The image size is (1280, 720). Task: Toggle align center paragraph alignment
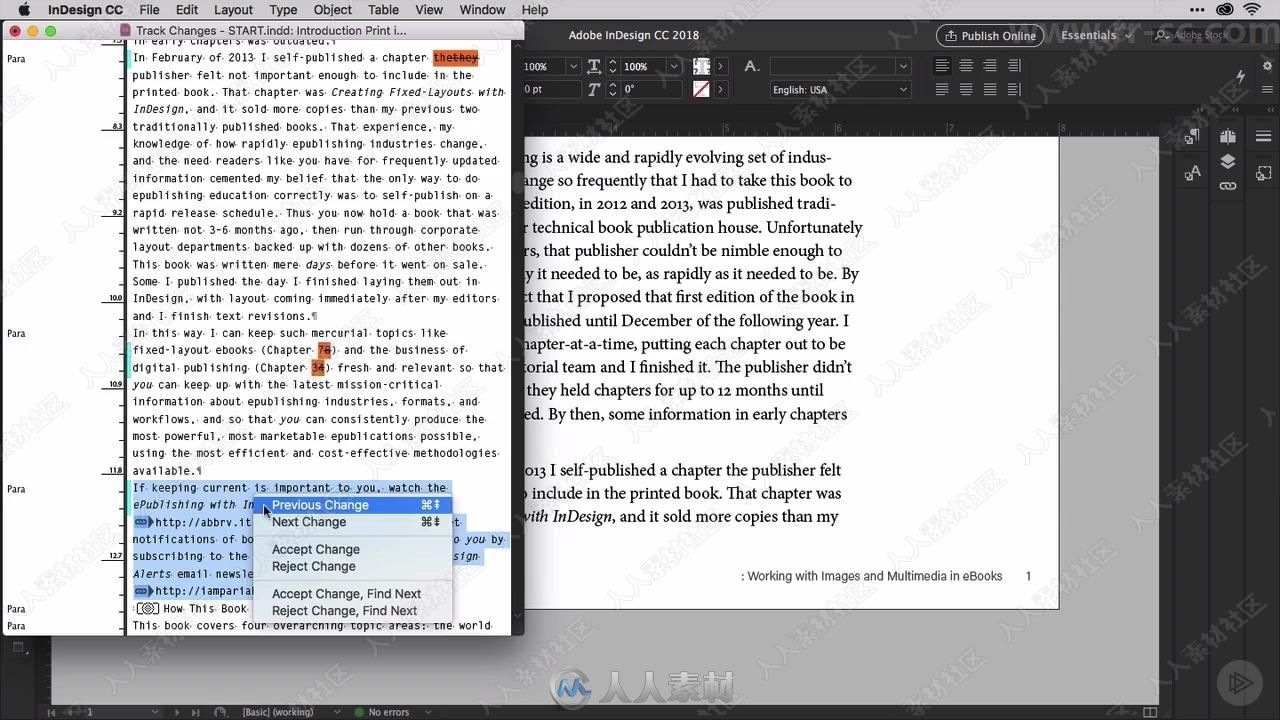[966, 66]
